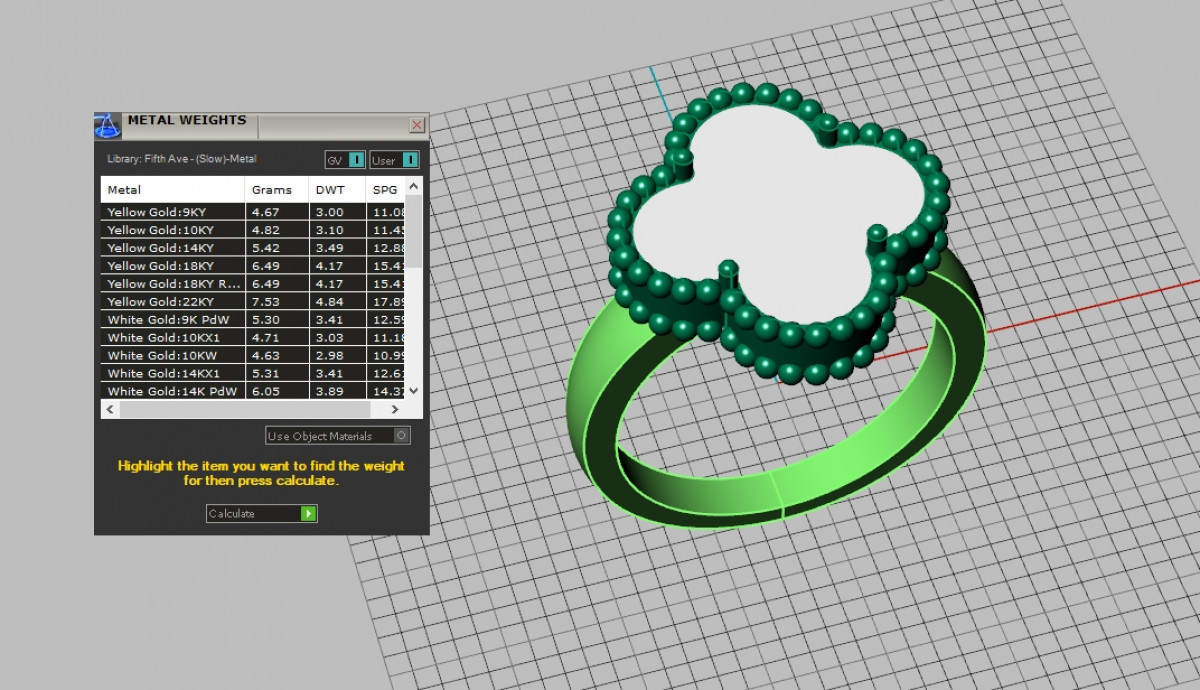This screenshot has width=1200, height=690.
Task: Click the 3.49 DWT cell for 14KY
Action: pyautogui.click(x=337, y=248)
